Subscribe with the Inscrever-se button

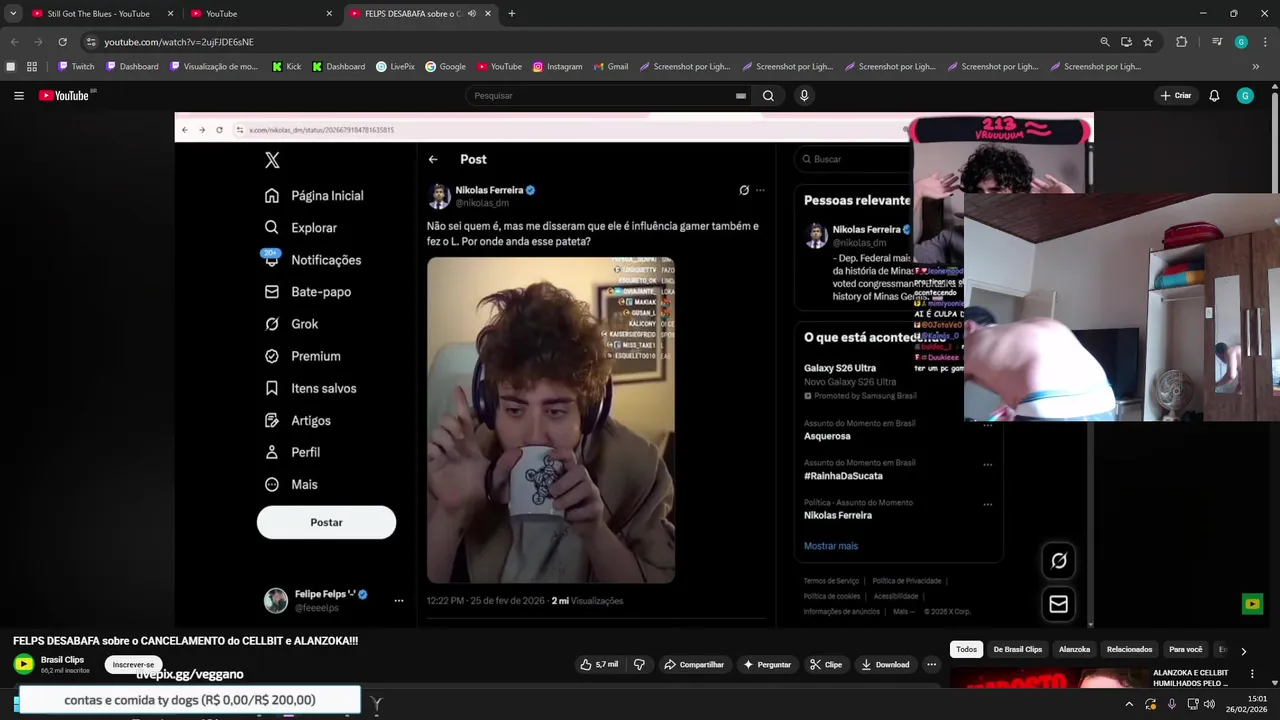tap(133, 665)
